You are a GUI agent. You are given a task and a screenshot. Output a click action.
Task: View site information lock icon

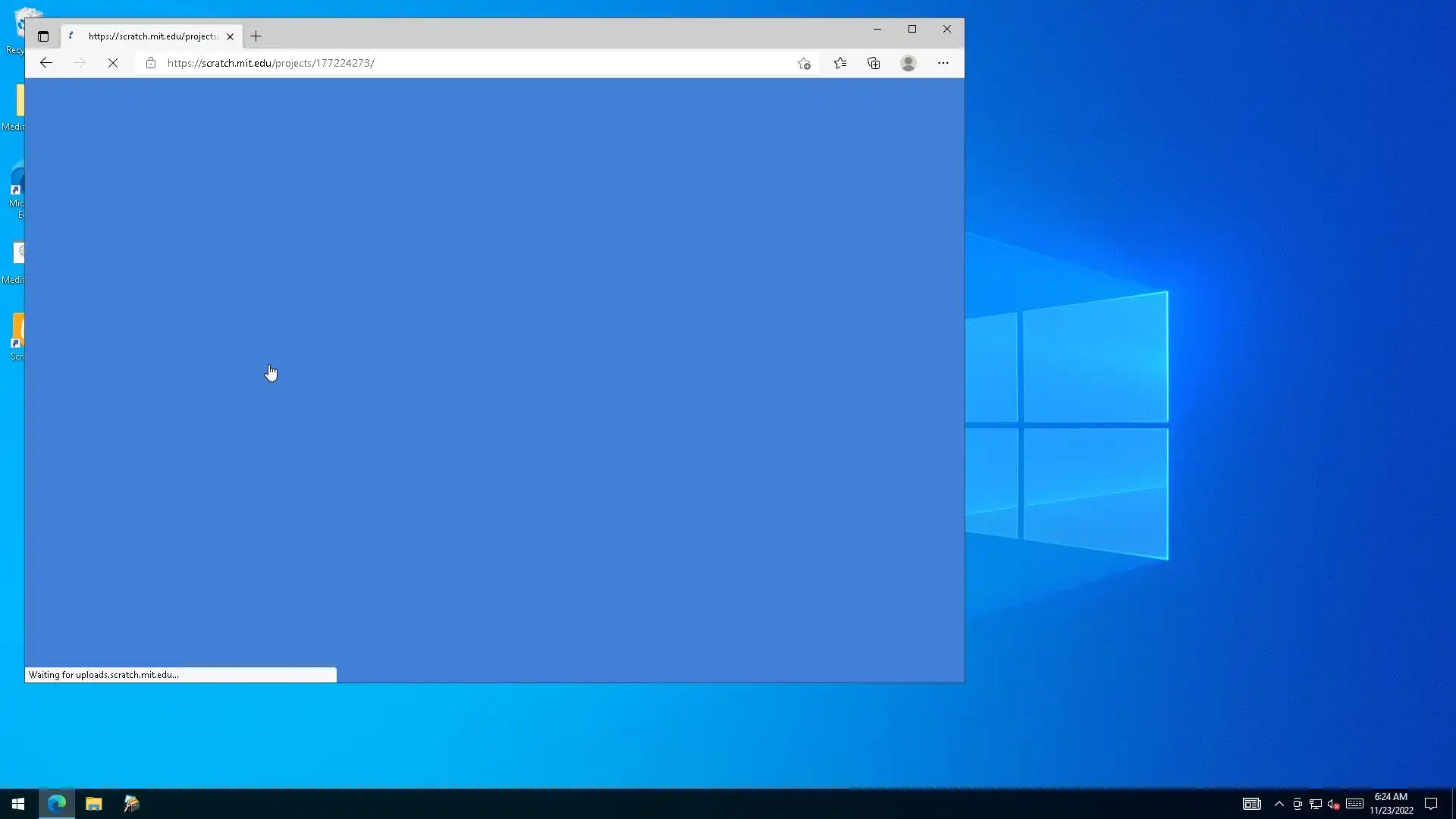(151, 63)
